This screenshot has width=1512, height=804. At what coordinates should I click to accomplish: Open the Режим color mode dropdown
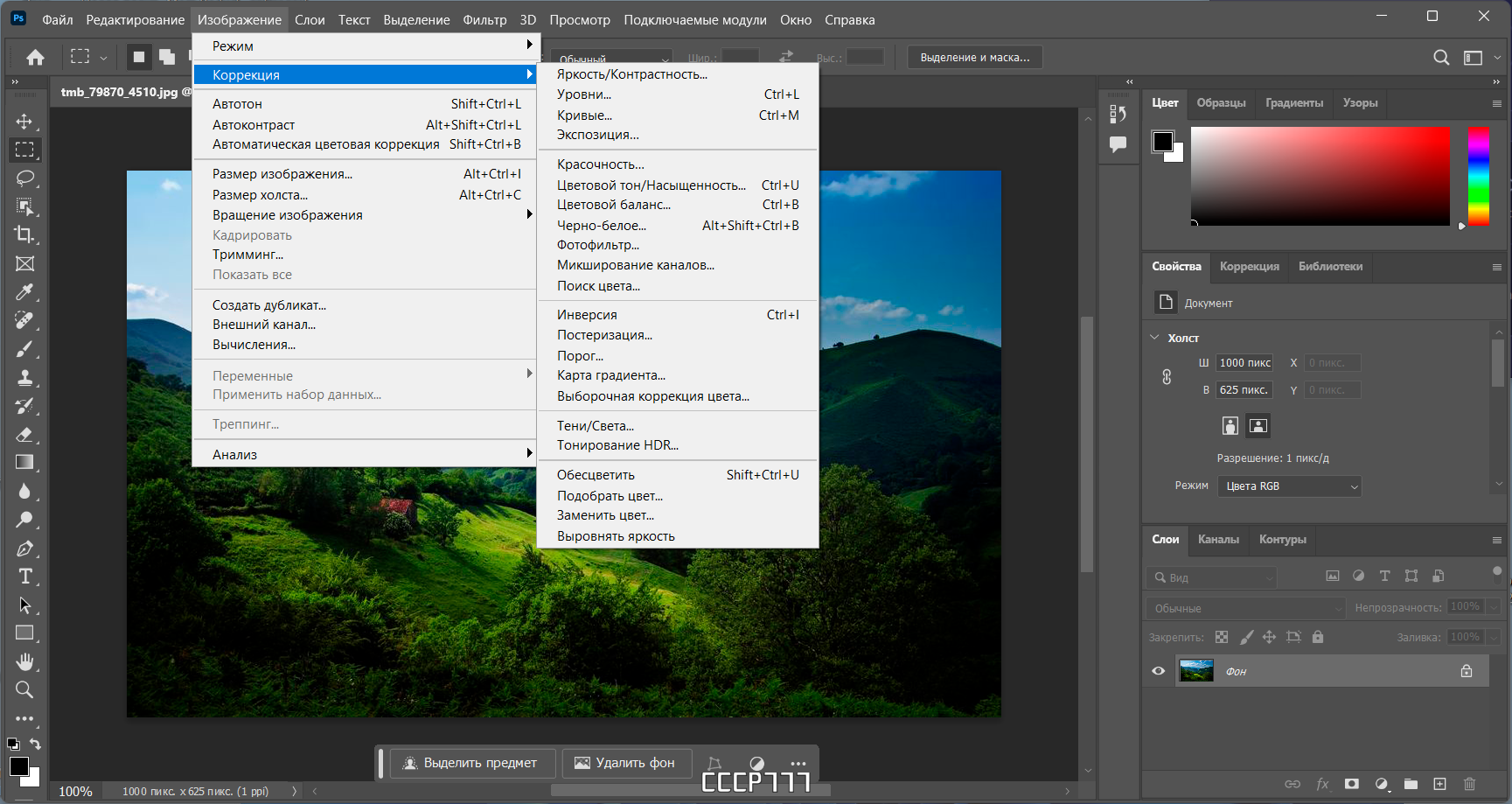(1290, 486)
